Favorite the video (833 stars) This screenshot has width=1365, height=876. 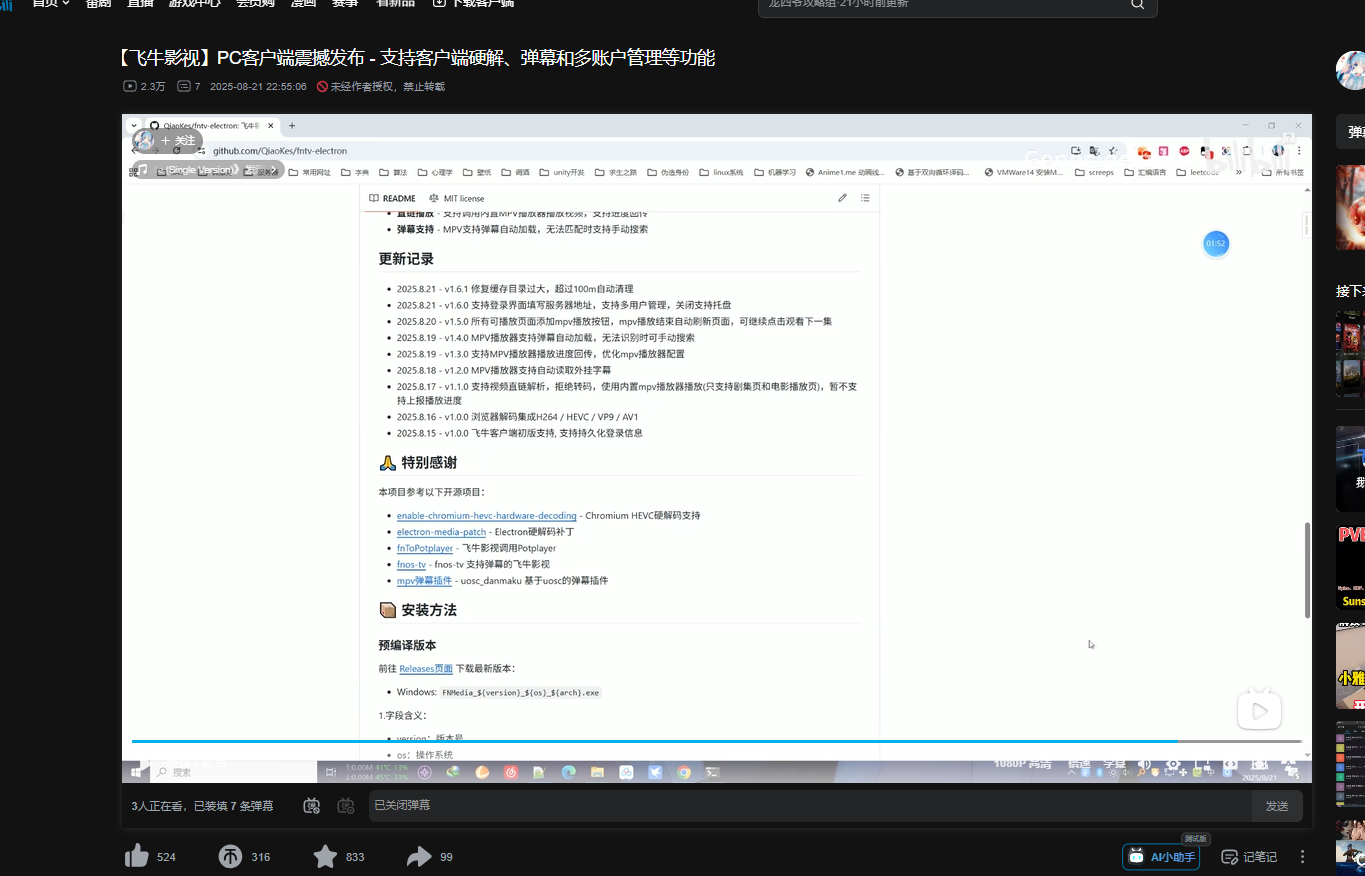[325, 856]
